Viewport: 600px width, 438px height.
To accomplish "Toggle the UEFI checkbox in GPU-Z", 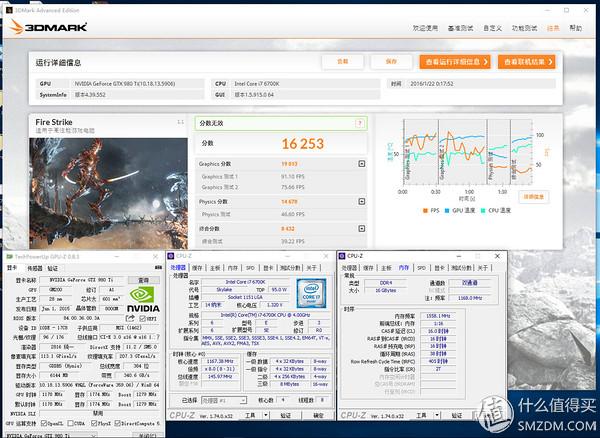I will click(142, 319).
